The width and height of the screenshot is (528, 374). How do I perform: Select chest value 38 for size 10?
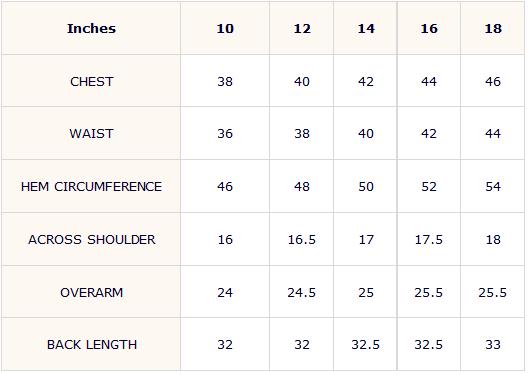point(225,81)
